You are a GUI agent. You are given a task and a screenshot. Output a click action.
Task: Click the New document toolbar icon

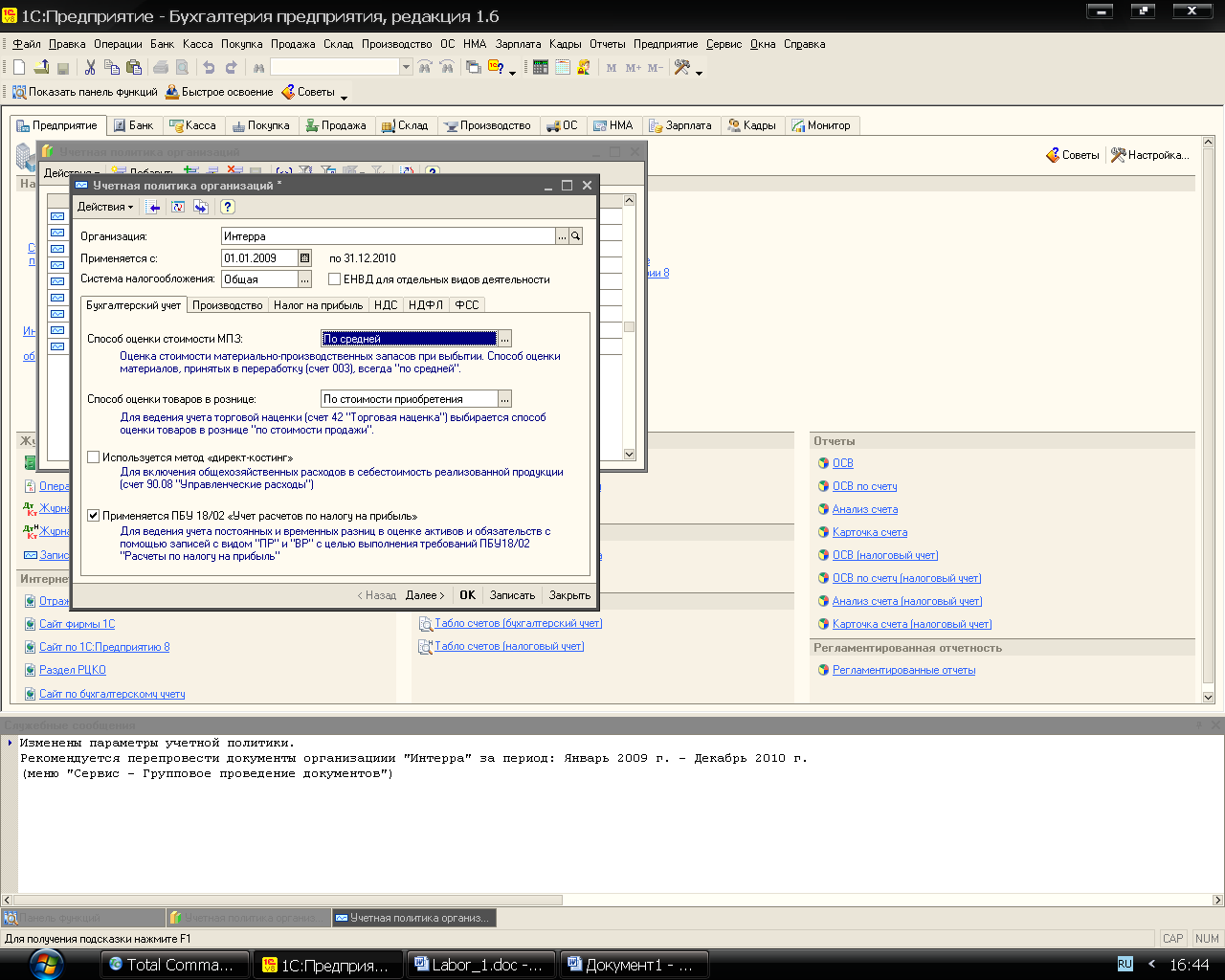pos(19,67)
